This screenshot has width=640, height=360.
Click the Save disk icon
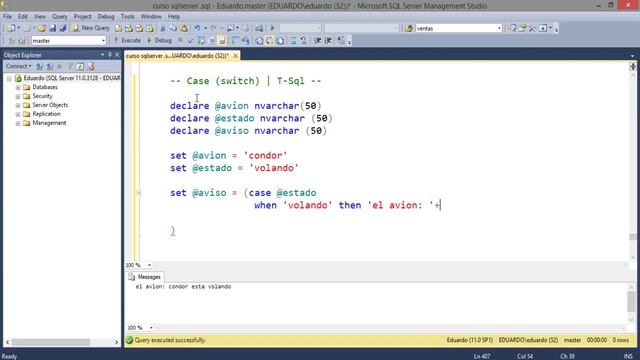[x=52, y=28]
